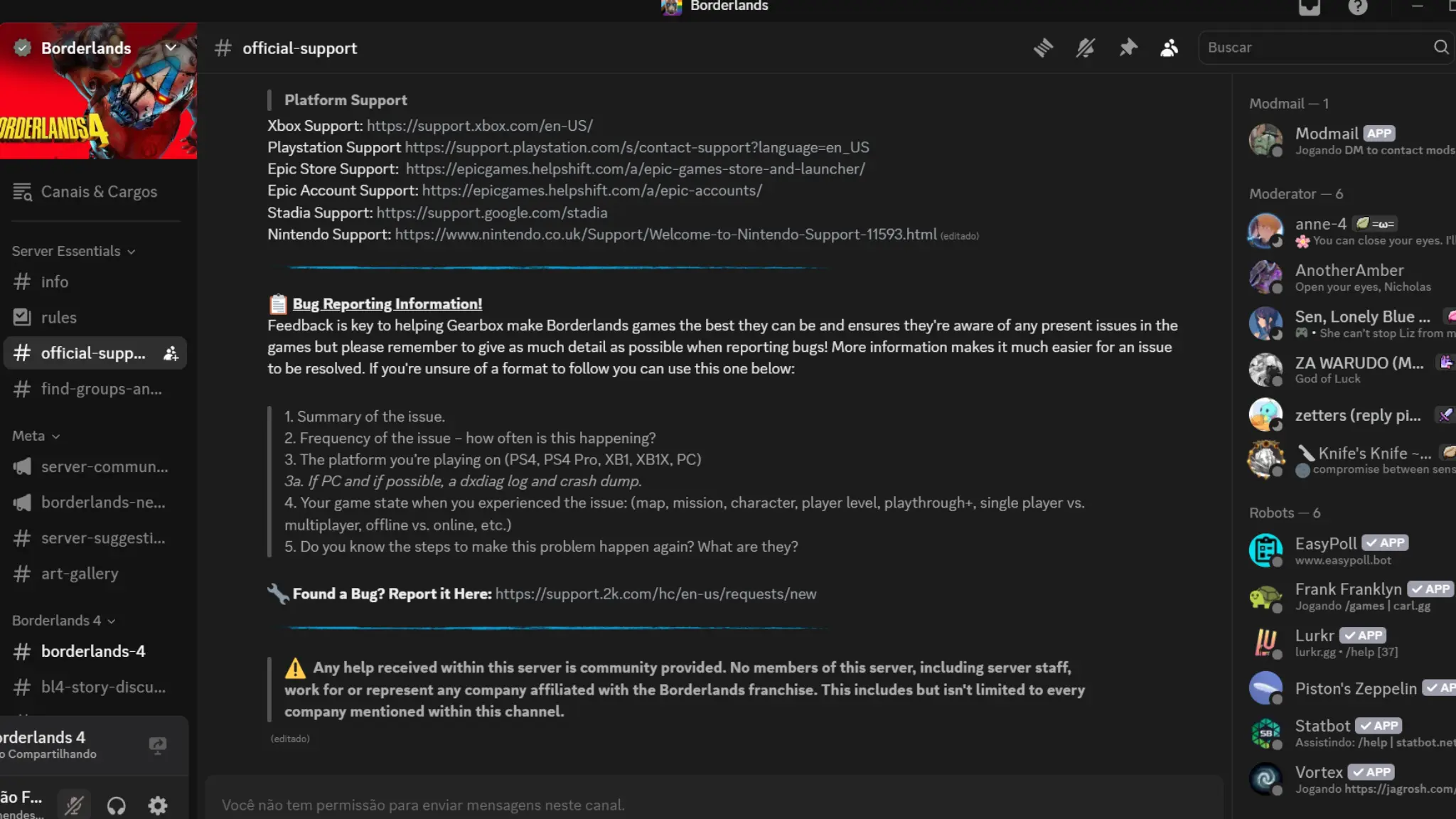Switch to borderlands-4 channel
Image resolution: width=1456 pixels, height=819 pixels.
point(92,651)
